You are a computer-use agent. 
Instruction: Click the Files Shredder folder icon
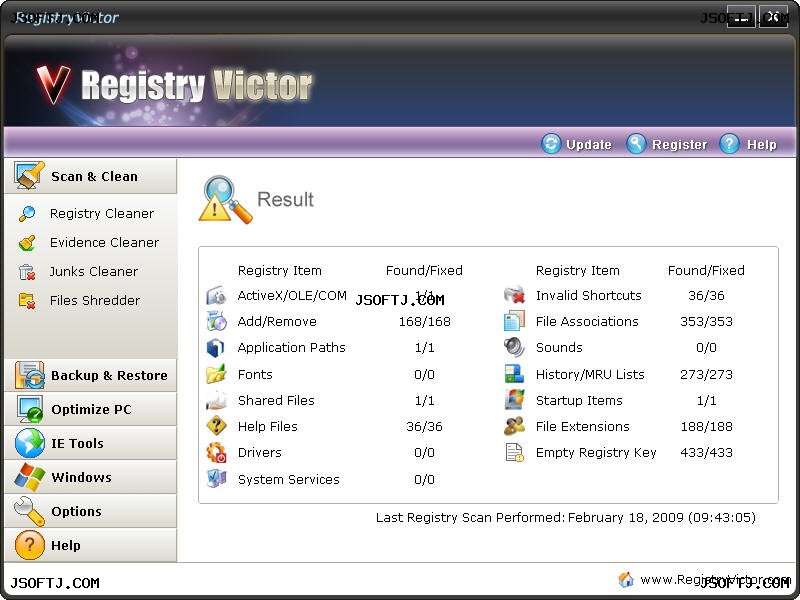[x=27, y=301]
